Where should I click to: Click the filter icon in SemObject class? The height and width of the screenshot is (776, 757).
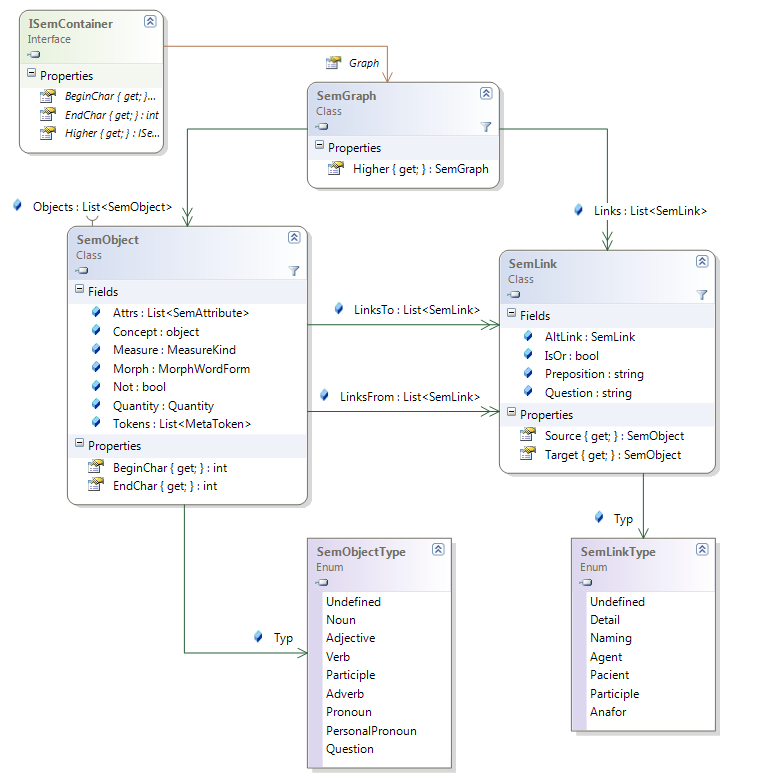click(x=294, y=271)
